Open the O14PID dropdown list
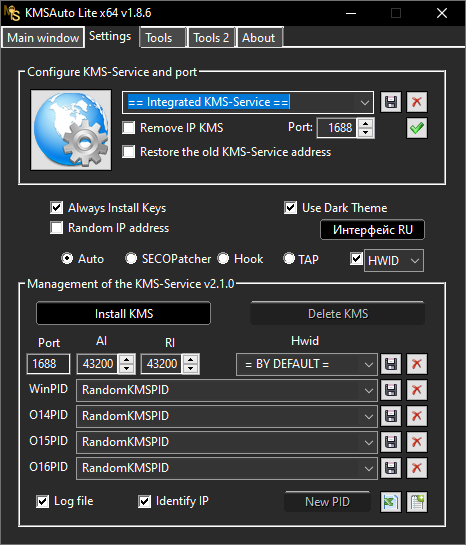The image size is (466, 545). pos(369,417)
